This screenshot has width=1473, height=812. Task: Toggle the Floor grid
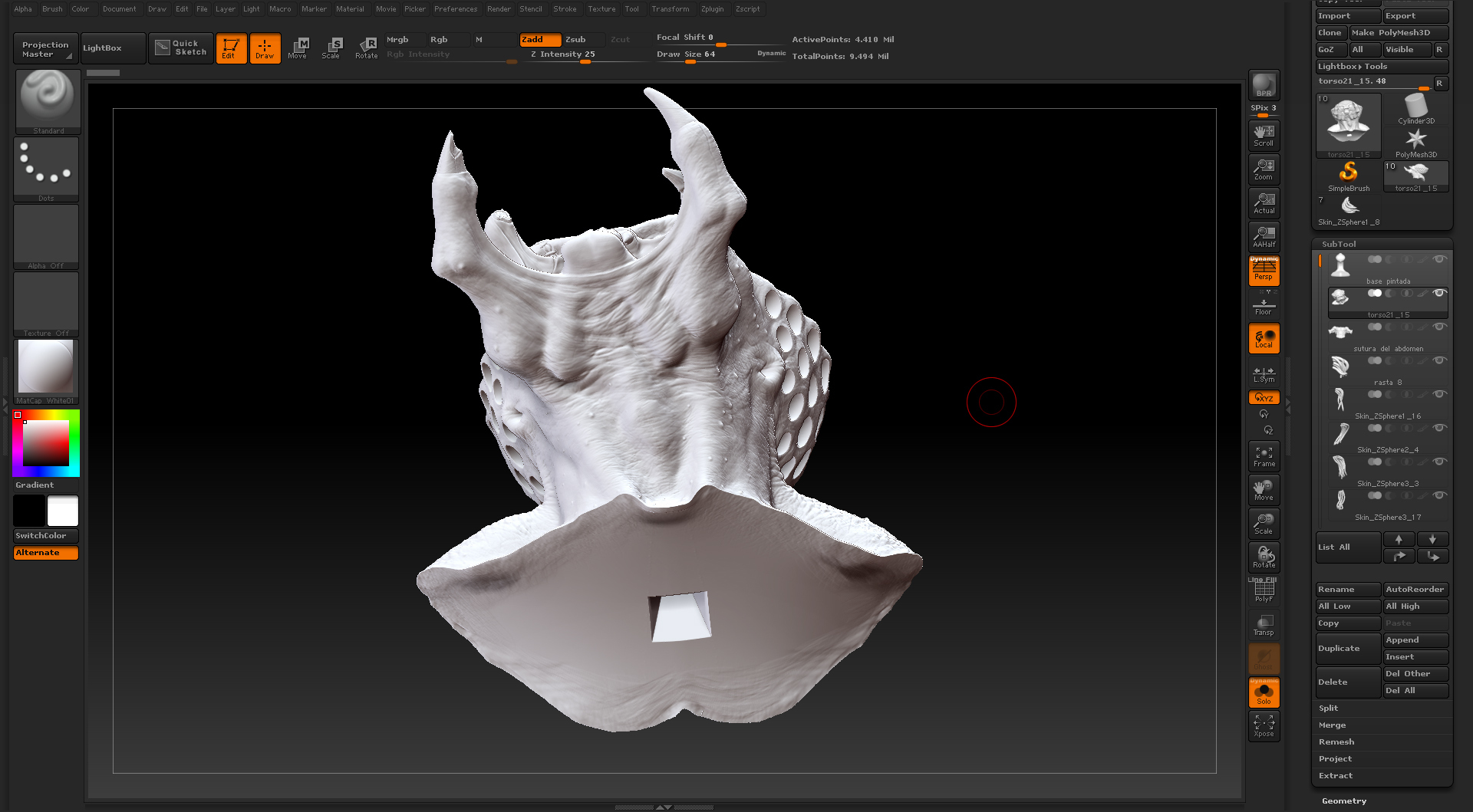(x=1263, y=305)
